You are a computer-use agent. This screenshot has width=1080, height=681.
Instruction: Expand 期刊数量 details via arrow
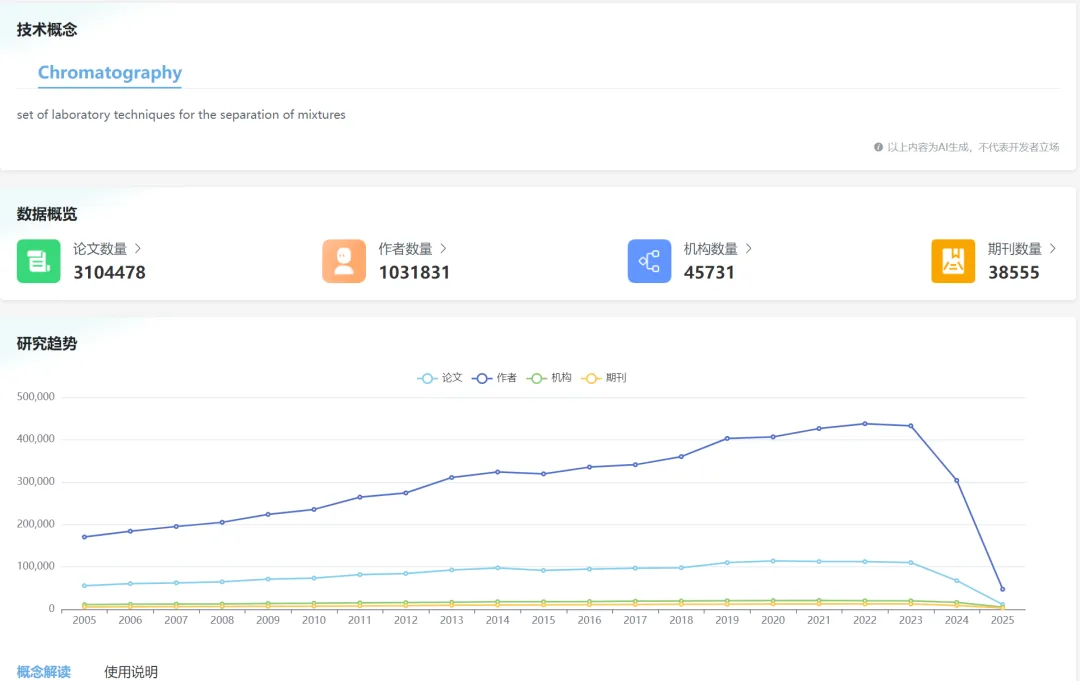pyautogui.click(x=1052, y=248)
